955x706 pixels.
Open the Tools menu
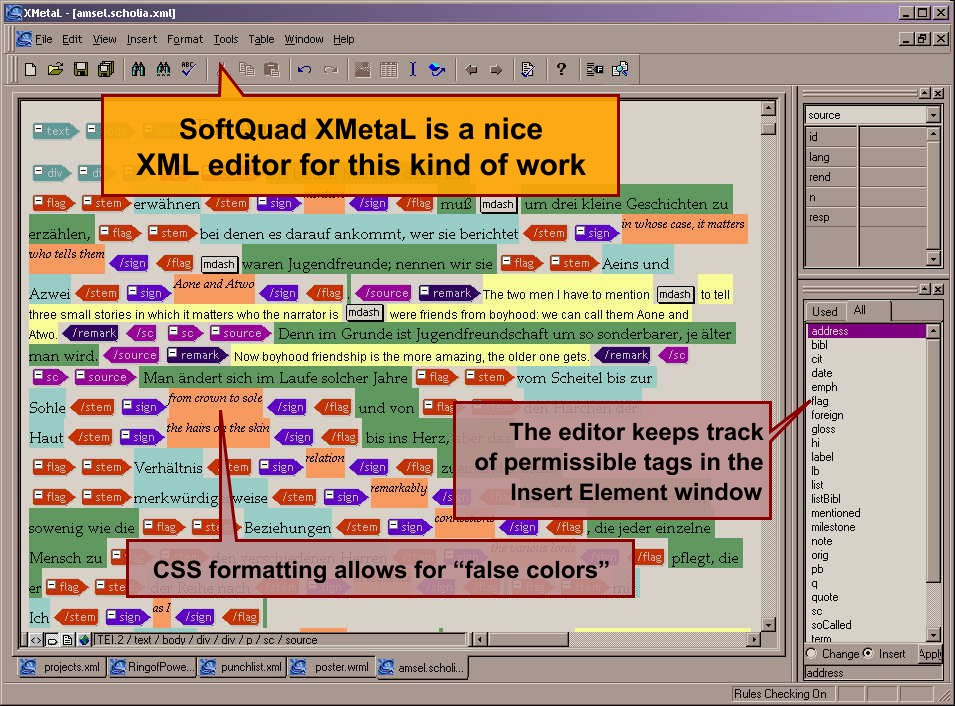[225, 40]
